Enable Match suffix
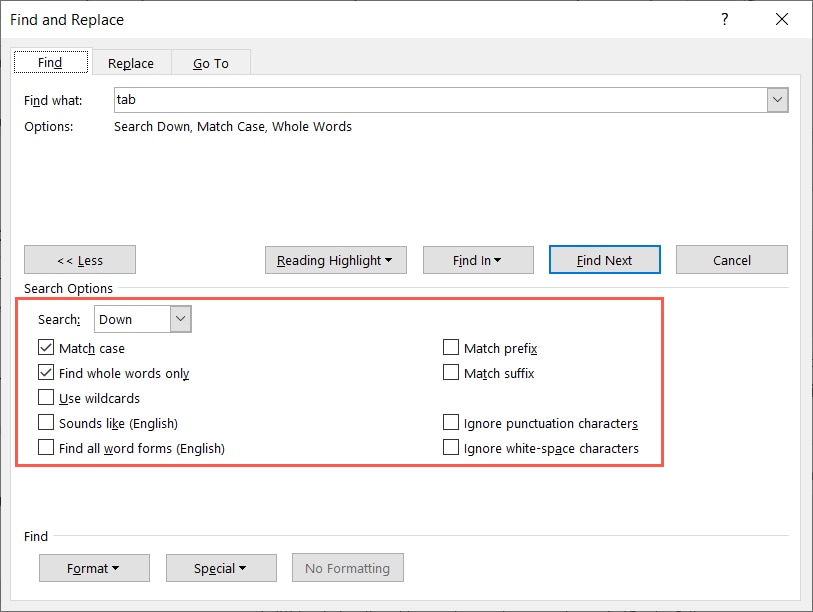The image size is (813, 612). [x=451, y=373]
